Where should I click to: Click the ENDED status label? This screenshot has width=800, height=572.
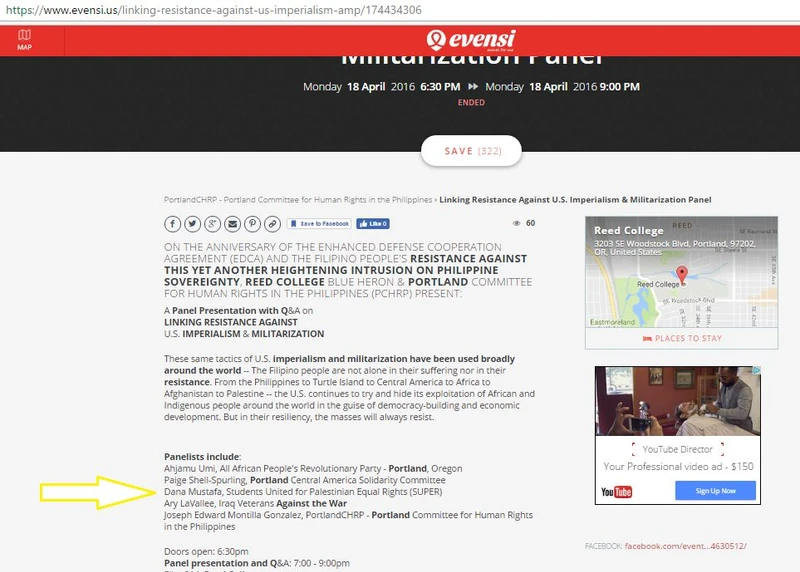(471, 102)
